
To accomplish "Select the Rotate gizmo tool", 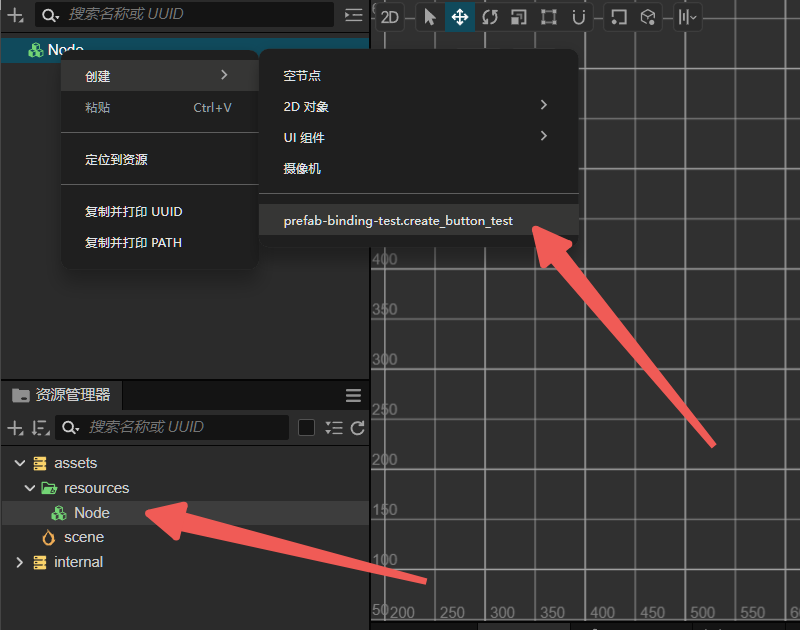I will coord(490,17).
